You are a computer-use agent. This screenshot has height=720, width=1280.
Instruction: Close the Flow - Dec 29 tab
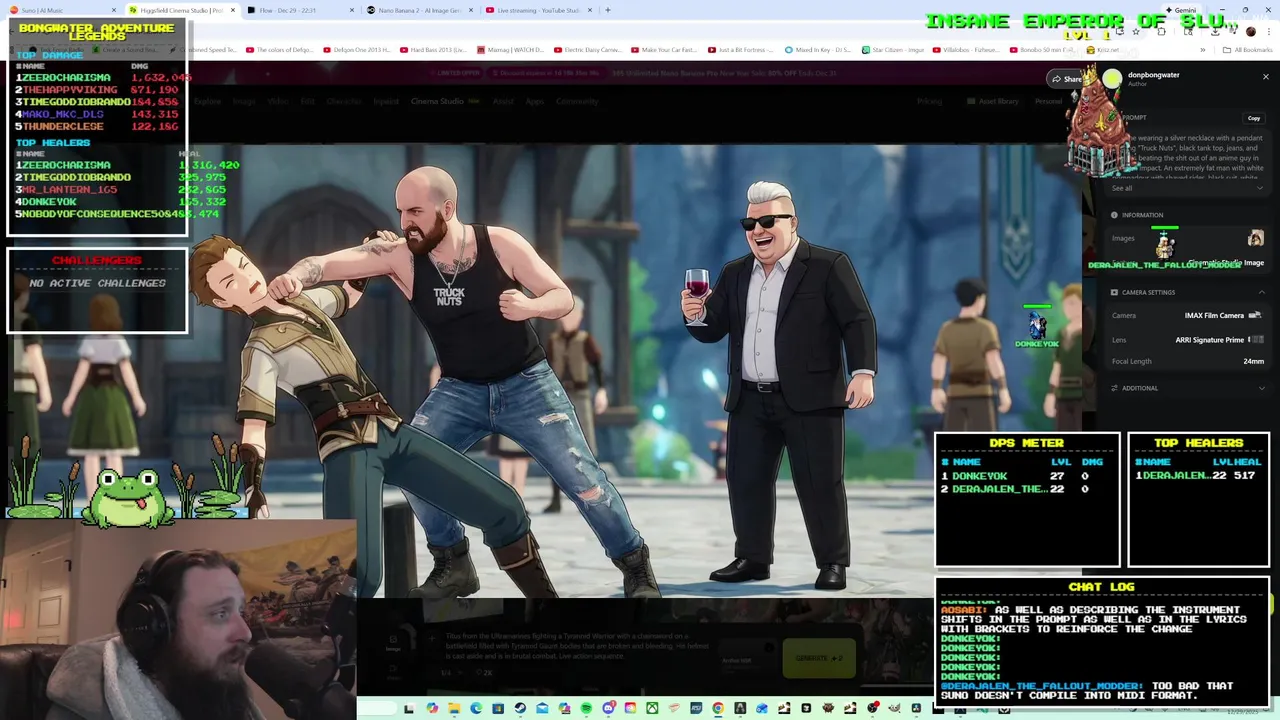click(352, 10)
